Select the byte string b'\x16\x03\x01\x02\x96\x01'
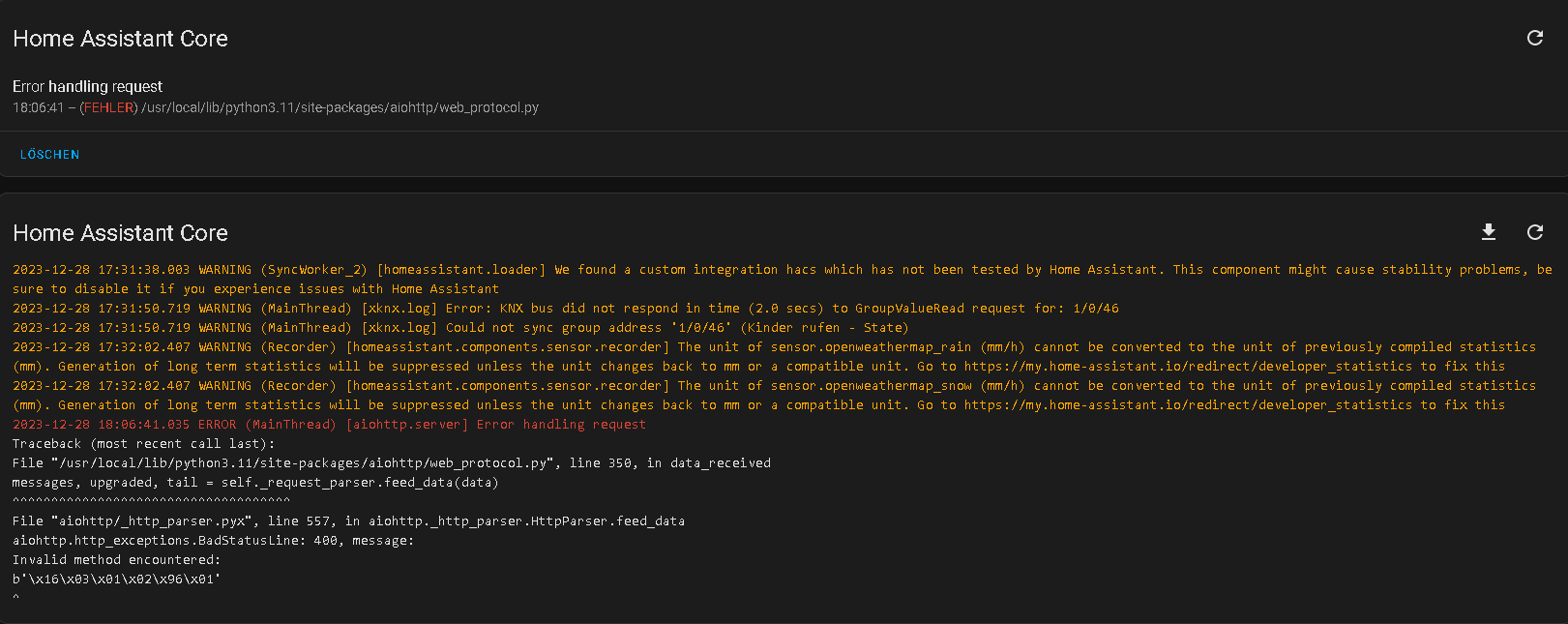The width and height of the screenshot is (1568, 624). coord(116,579)
